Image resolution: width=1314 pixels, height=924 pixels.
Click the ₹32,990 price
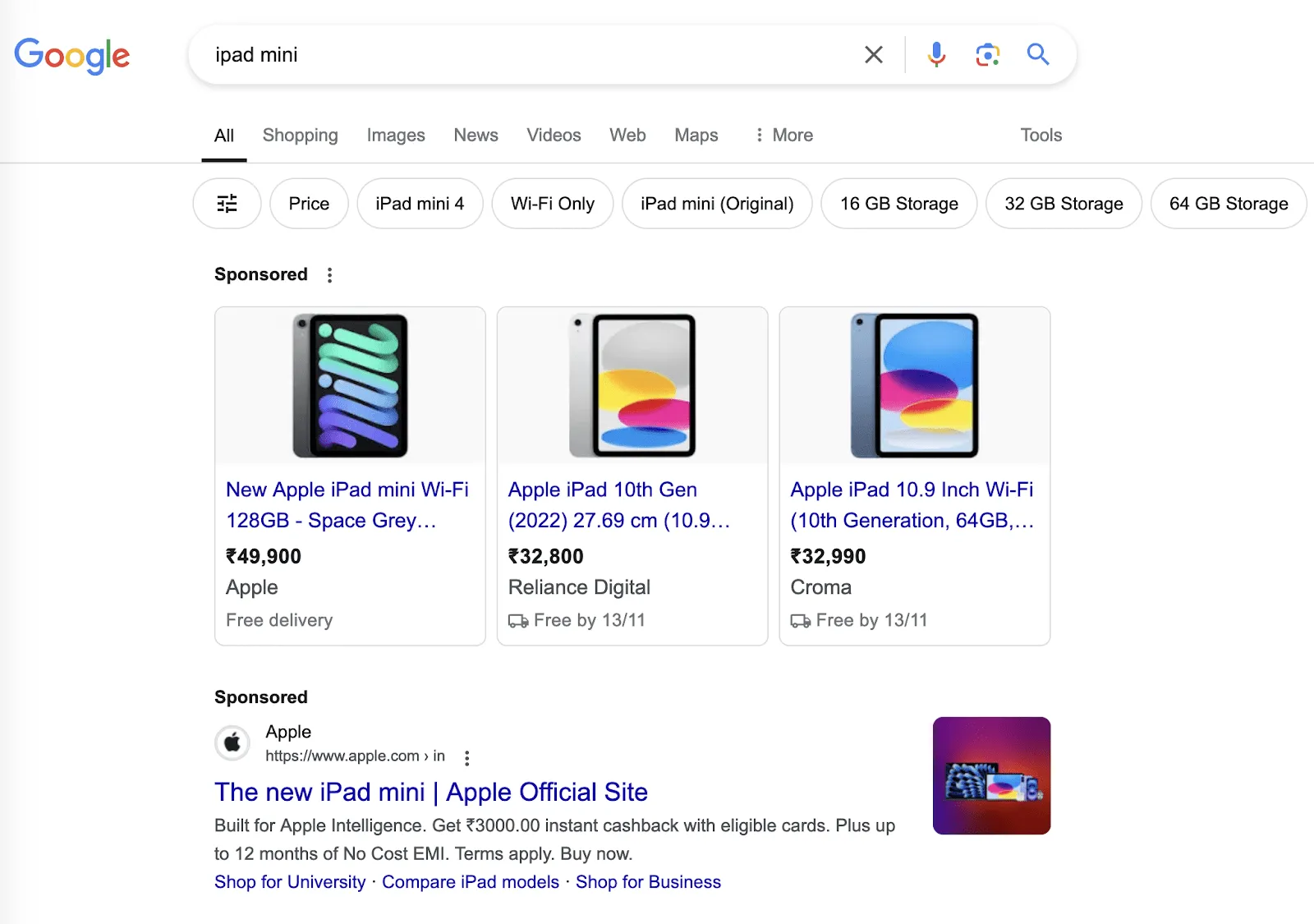(x=828, y=557)
